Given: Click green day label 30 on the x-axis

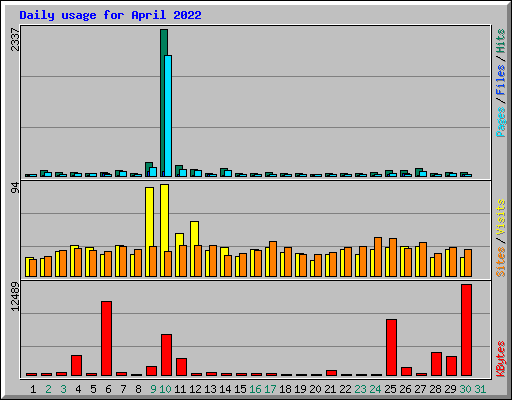Looking at the screenshot, I should [x=465, y=389].
